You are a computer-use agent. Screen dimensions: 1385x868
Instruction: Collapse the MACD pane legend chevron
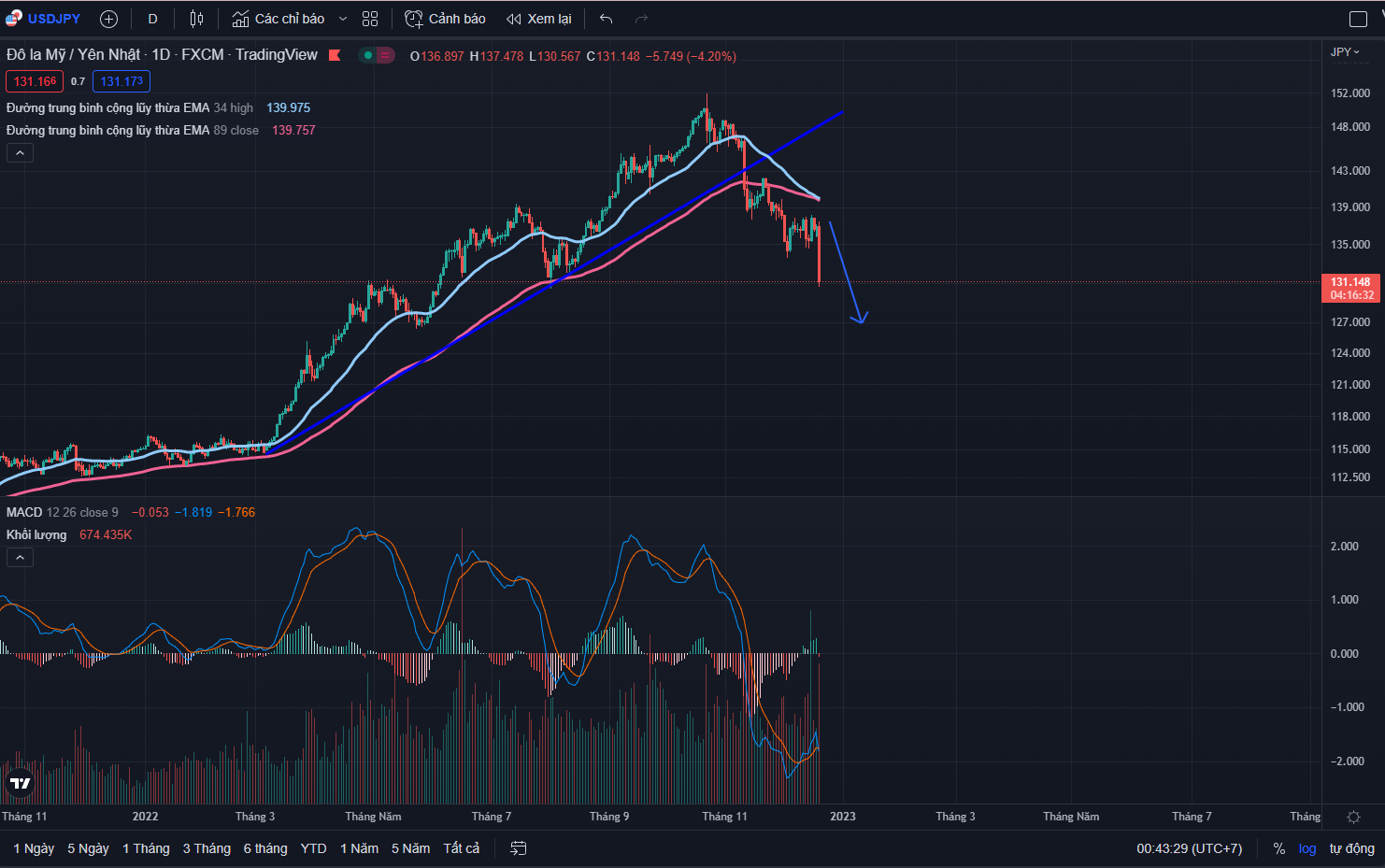[20, 558]
